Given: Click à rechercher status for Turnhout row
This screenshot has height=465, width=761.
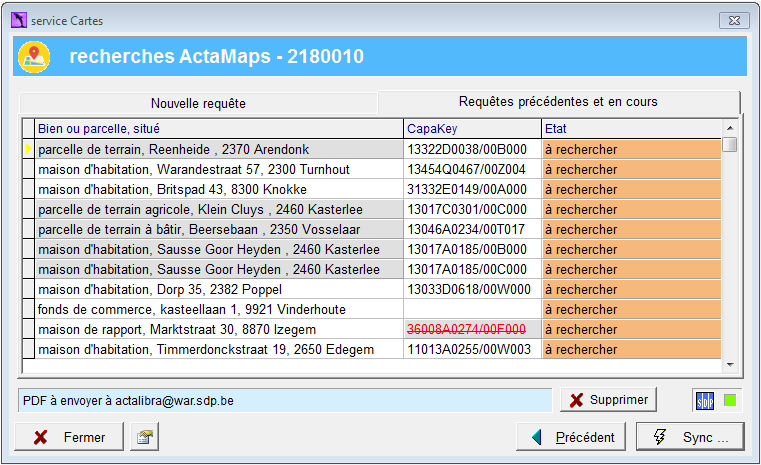Looking at the screenshot, I should click(631, 169).
